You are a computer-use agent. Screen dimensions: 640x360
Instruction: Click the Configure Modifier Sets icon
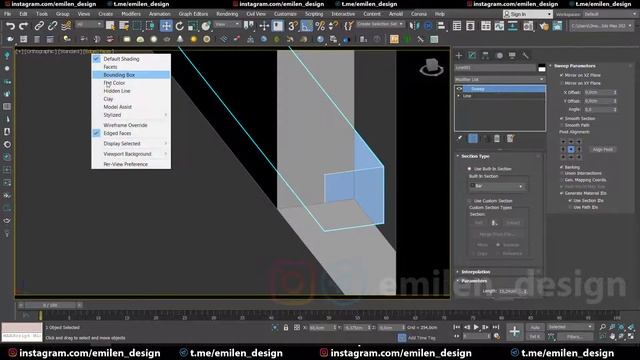coord(510,138)
